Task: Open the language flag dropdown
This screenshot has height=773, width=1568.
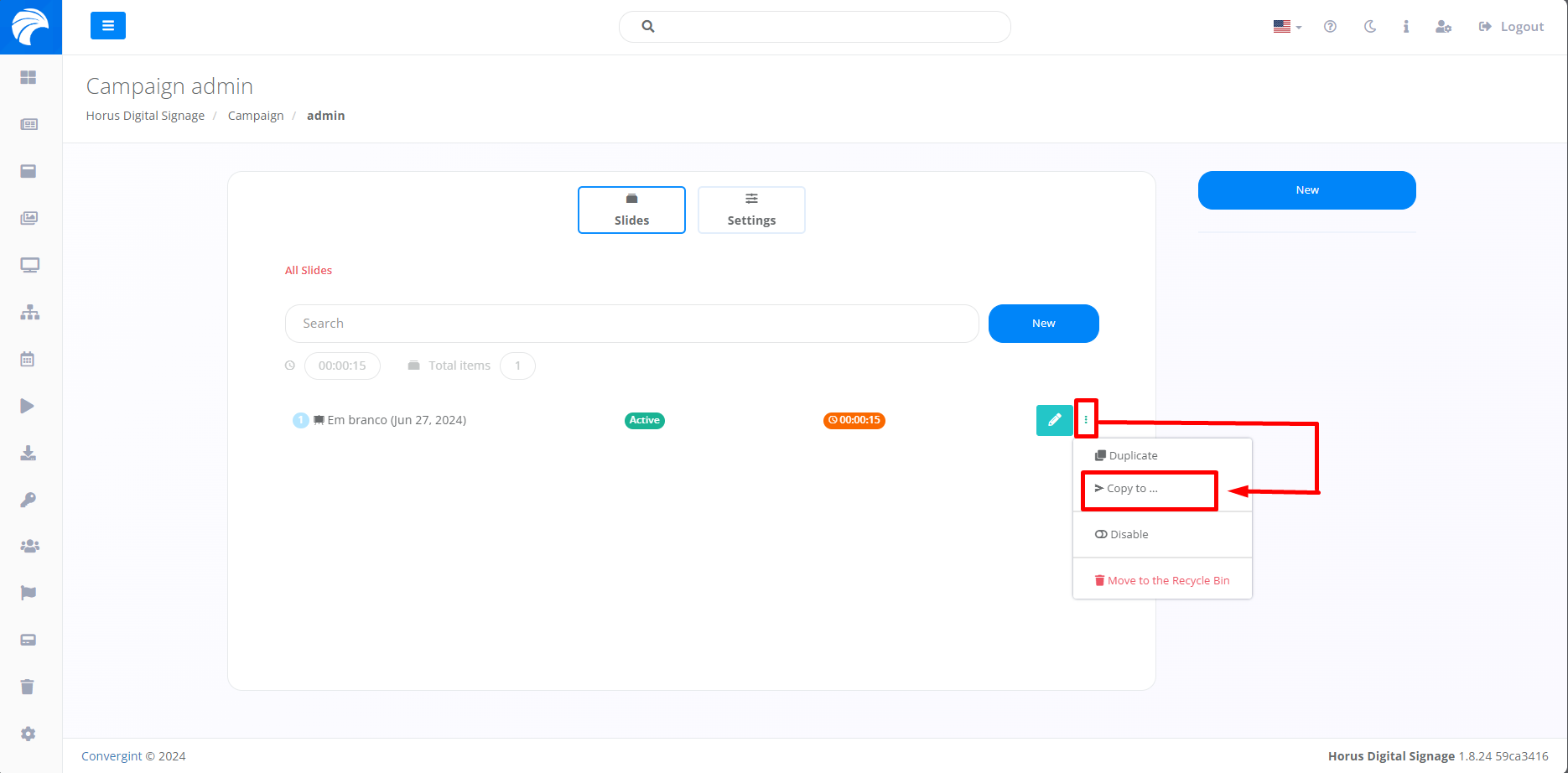Action: pos(1287,27)
